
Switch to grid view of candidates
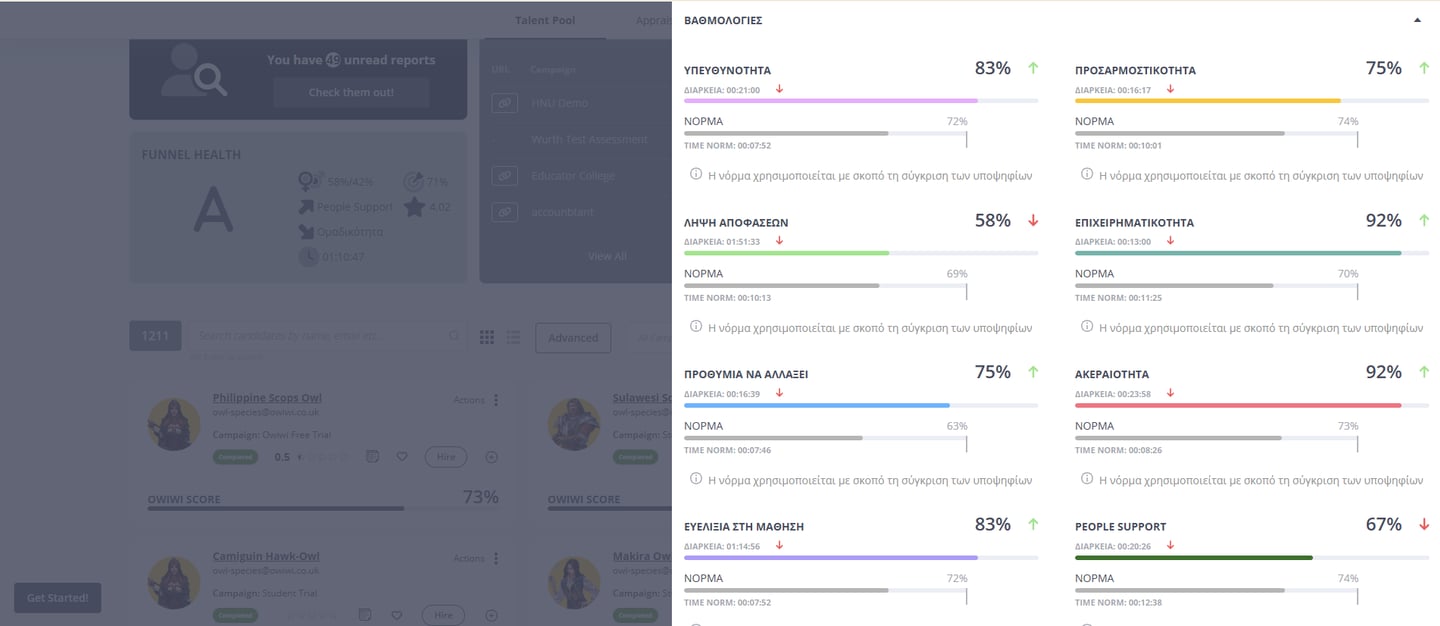tap(487, 338)
